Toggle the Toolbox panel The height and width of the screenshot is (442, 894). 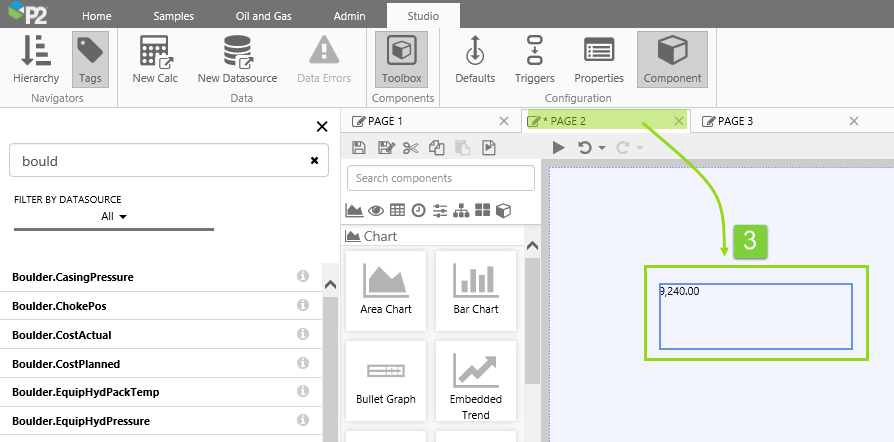[x=401, y=59]
